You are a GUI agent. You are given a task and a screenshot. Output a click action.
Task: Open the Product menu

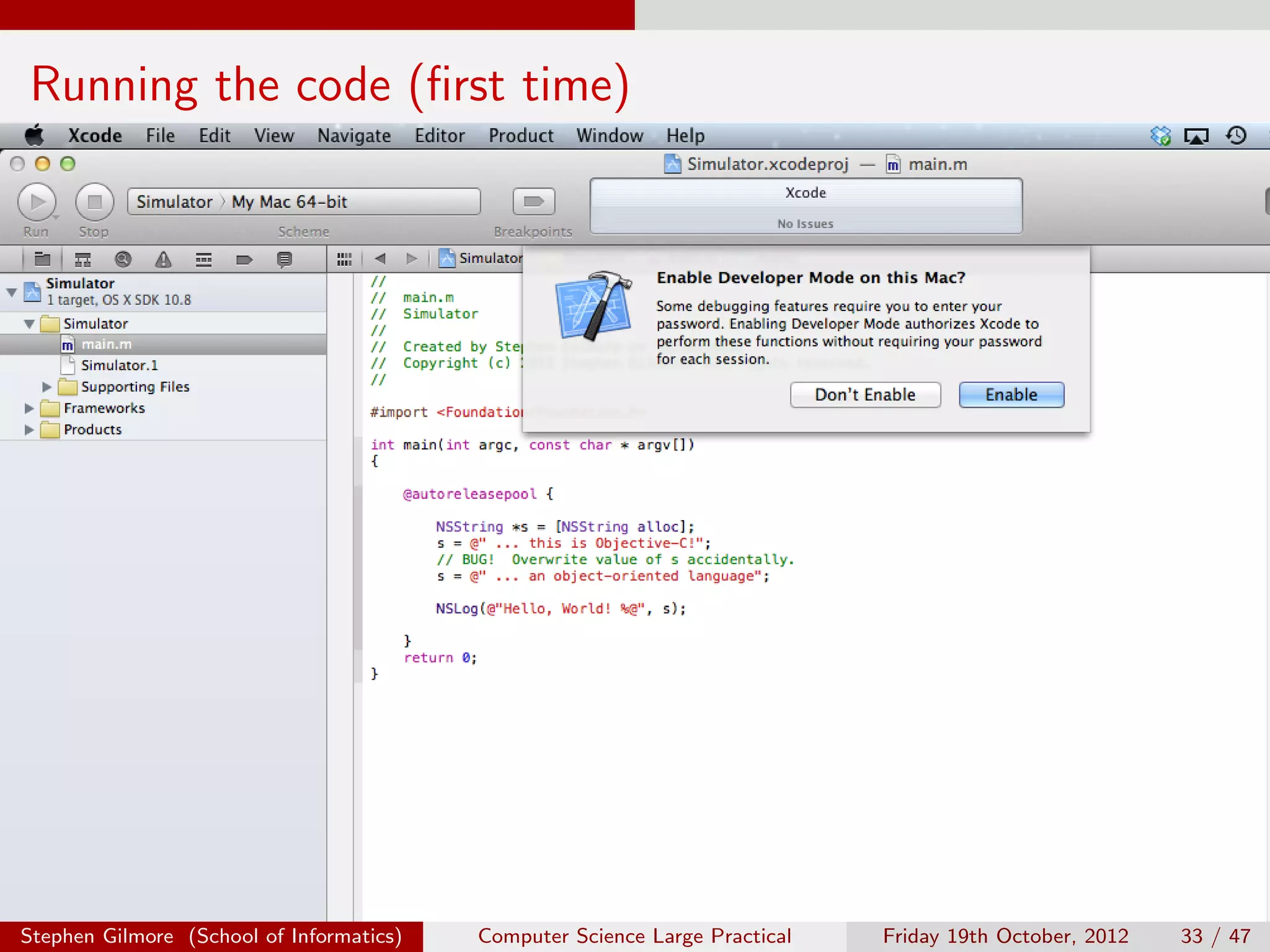pos(521,136)
